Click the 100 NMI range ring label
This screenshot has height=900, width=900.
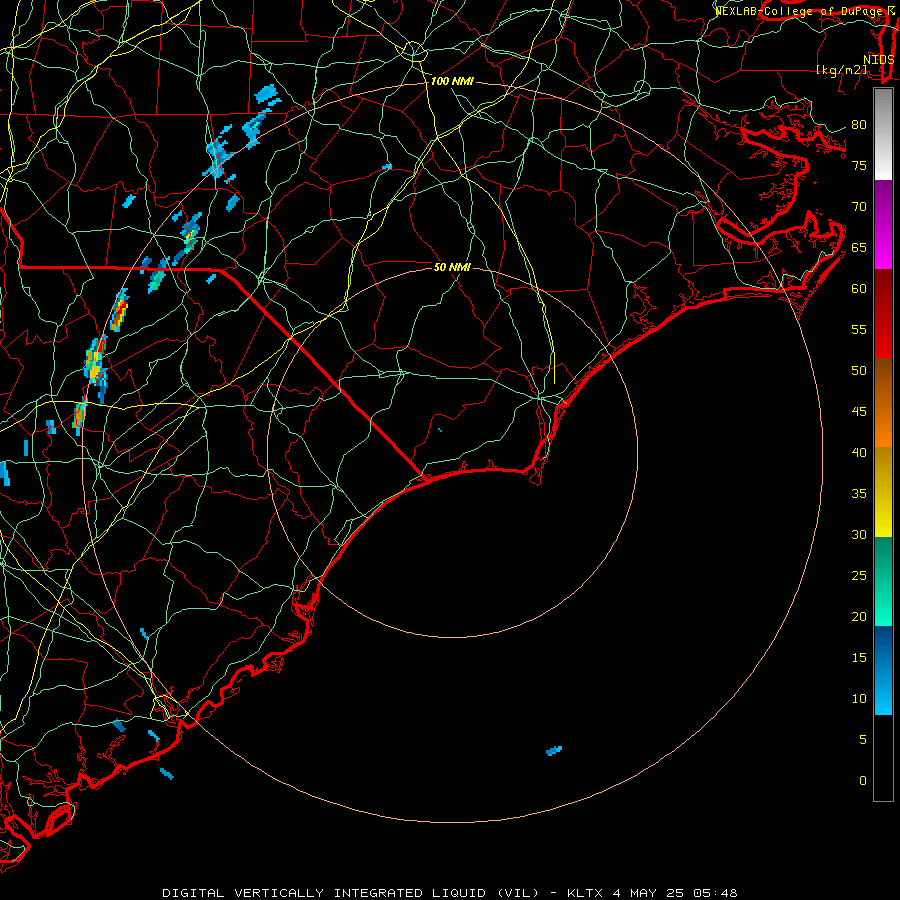[452, 82]
